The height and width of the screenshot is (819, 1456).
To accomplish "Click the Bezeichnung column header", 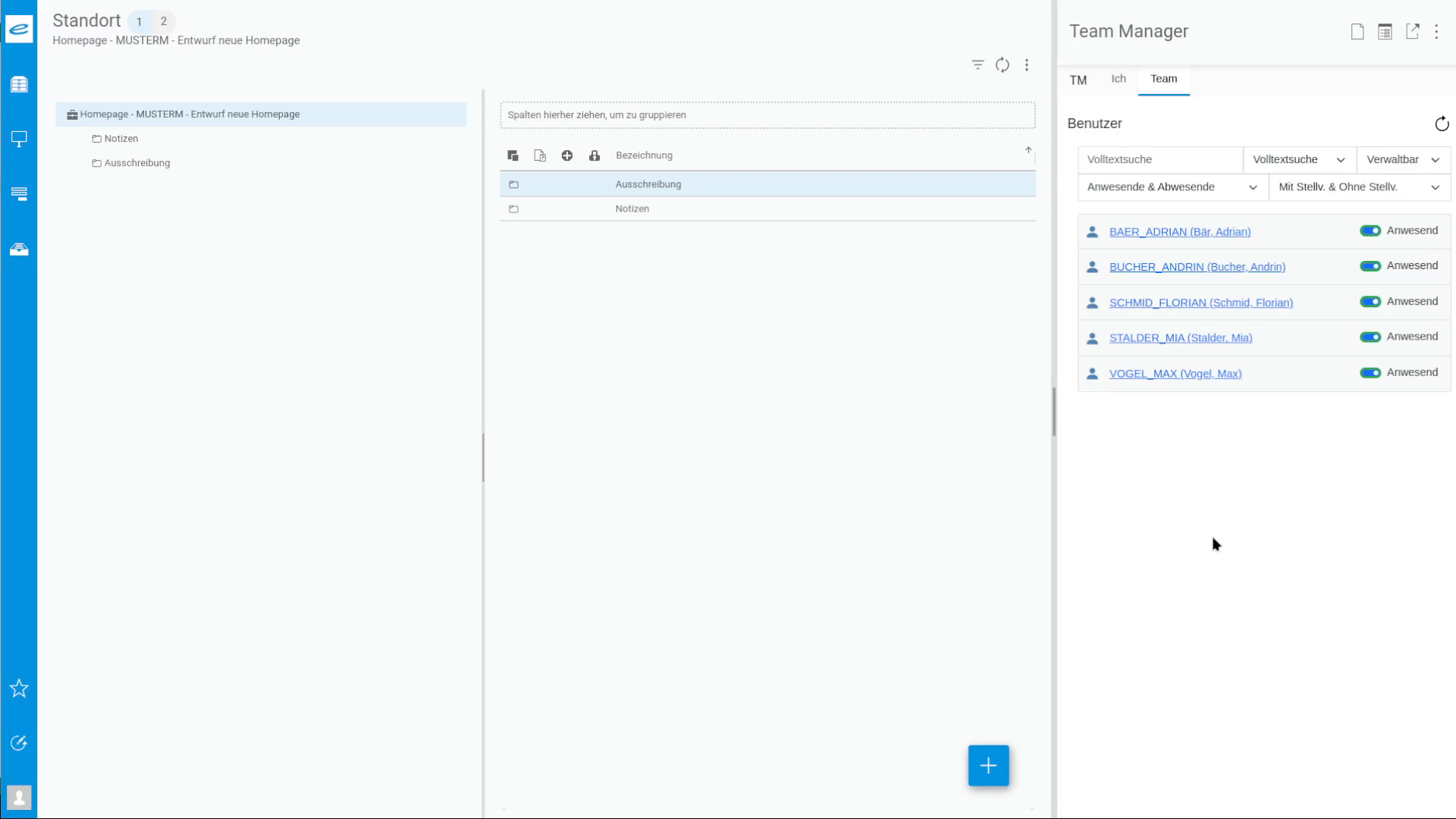I will pyautogui.click(x=644, y=155).
